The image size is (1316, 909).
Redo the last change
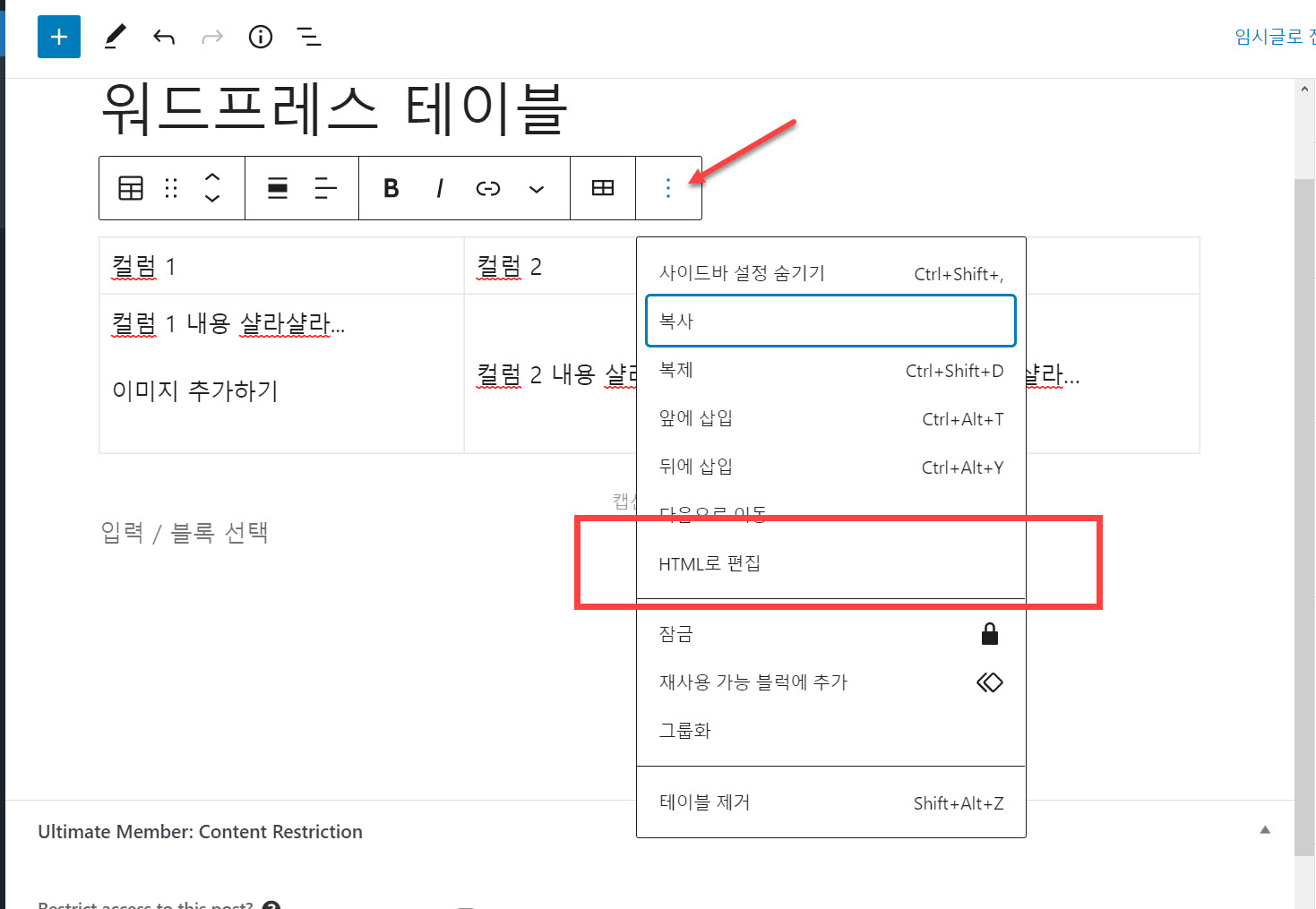click(212, 37)
